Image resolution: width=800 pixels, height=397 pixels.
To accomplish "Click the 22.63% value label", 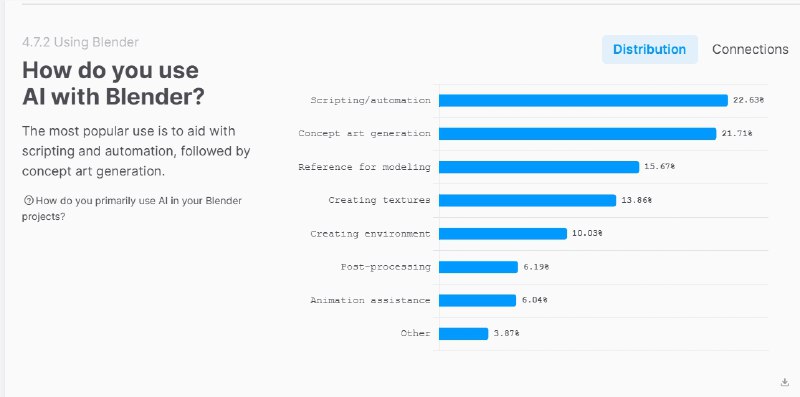I will point(748,100).
